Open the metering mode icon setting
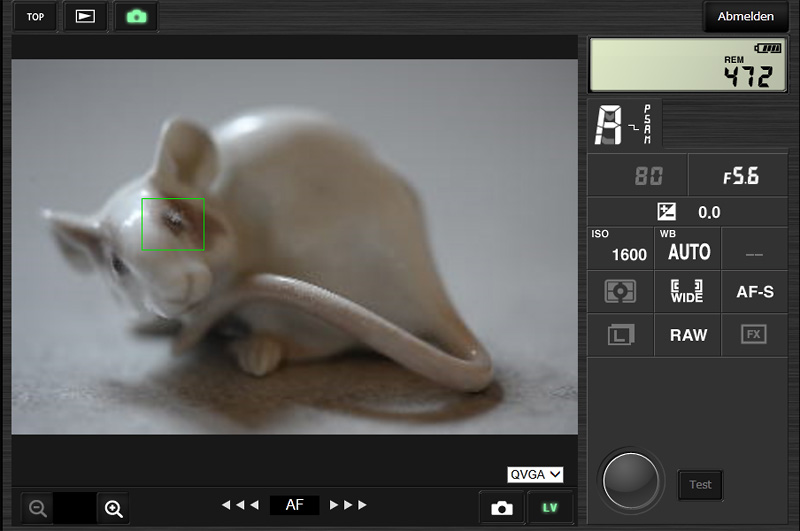The height and width of the screenshot is (531, 800). [620, 292]
